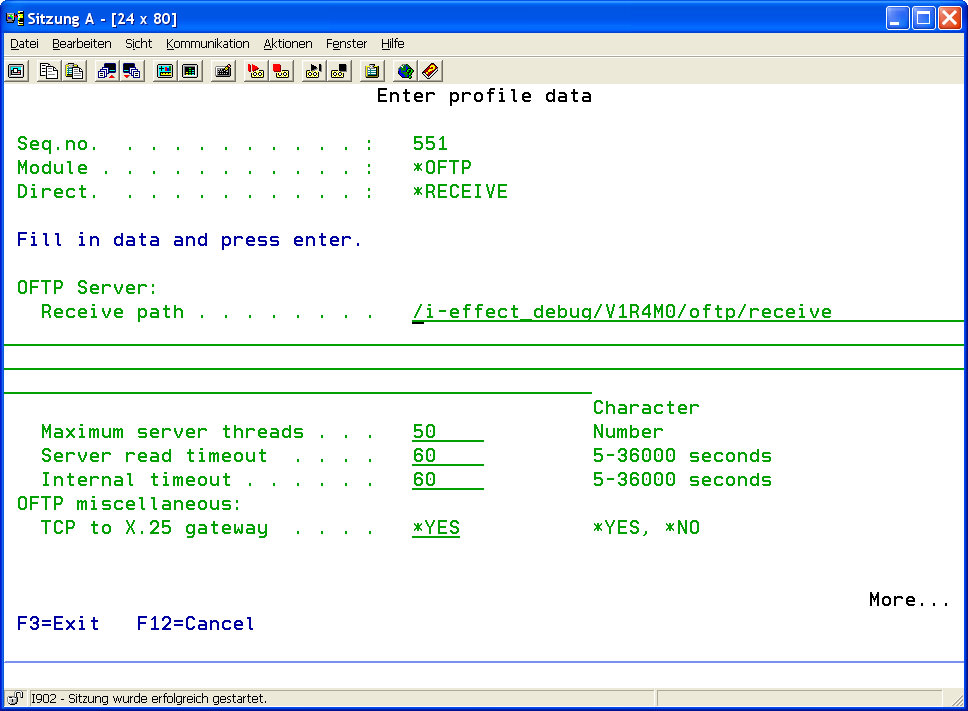Open the keyboard remap toolbar icon
Image resolution: width=968 pixels, height=711 pixels.
(x=223, y=71)
